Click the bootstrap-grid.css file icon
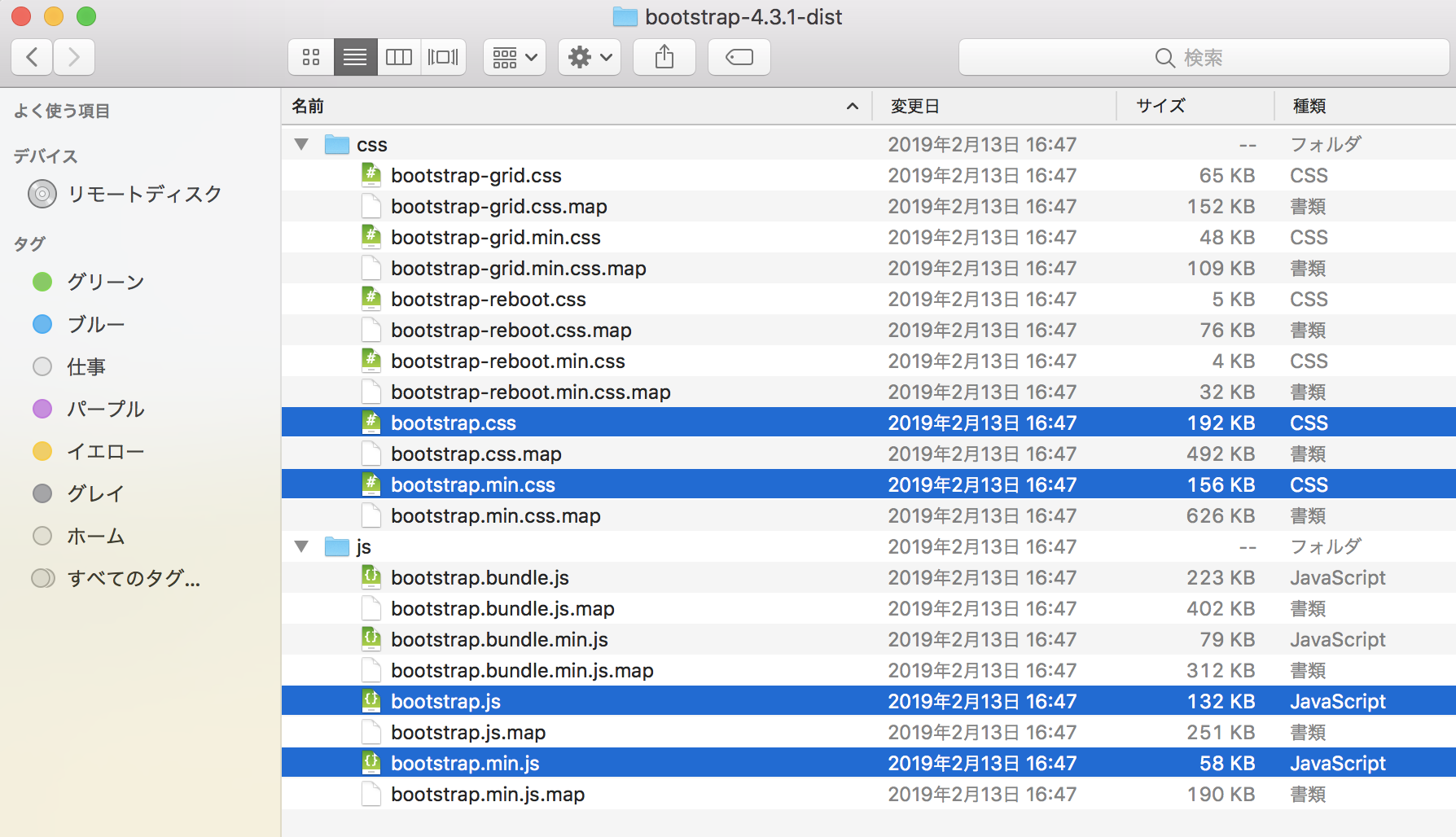Image resolution: width=1456 pixels, height=837 pixels. click(371, 175)
